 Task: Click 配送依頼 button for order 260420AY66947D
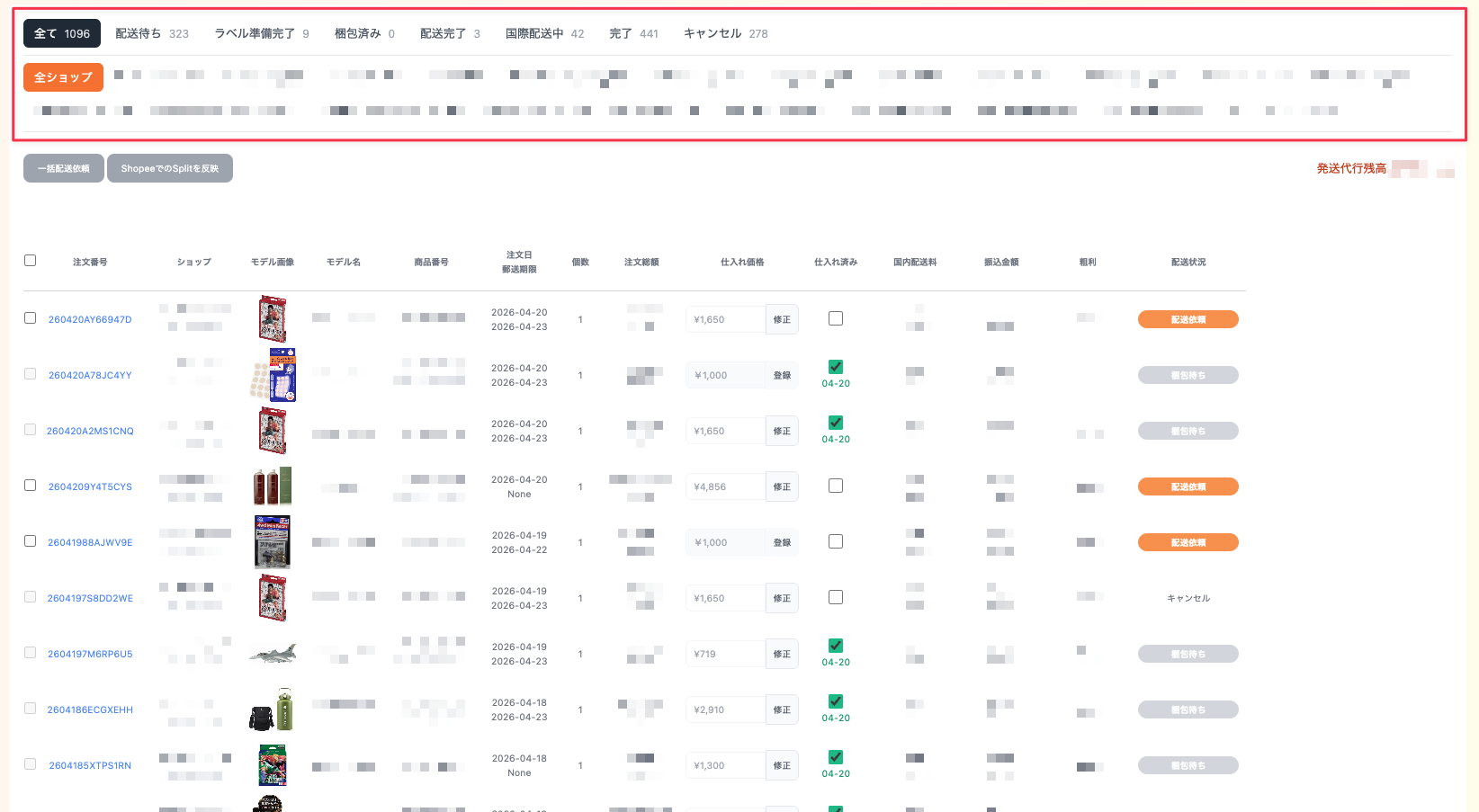1188,319
